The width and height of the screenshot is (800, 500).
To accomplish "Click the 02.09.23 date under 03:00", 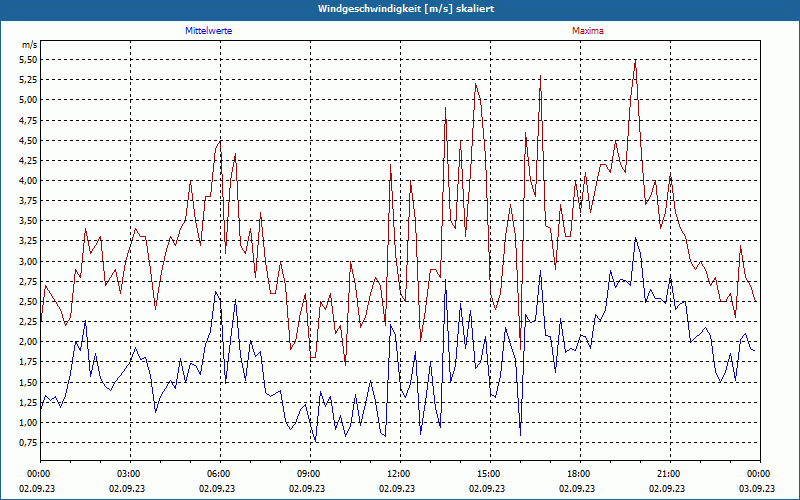I will tap(127, 488).
